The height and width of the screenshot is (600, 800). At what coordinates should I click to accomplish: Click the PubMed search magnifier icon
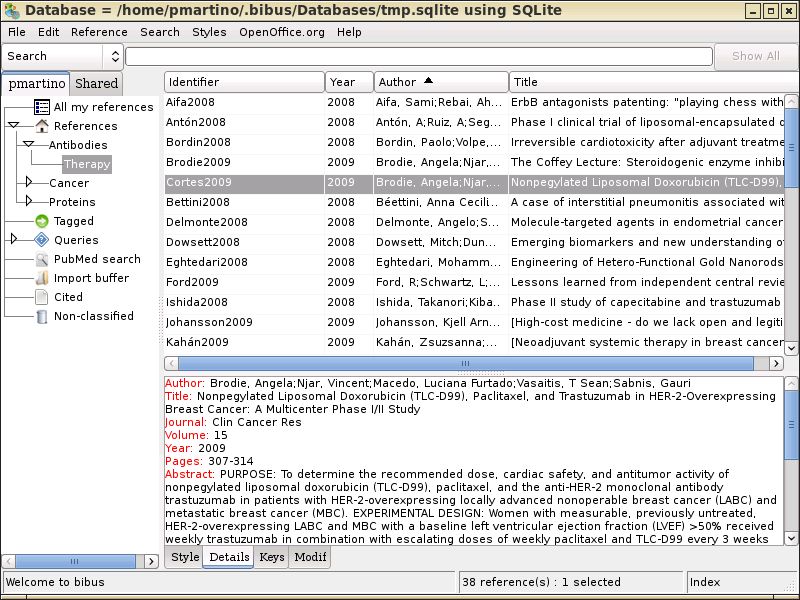point(42,259)
